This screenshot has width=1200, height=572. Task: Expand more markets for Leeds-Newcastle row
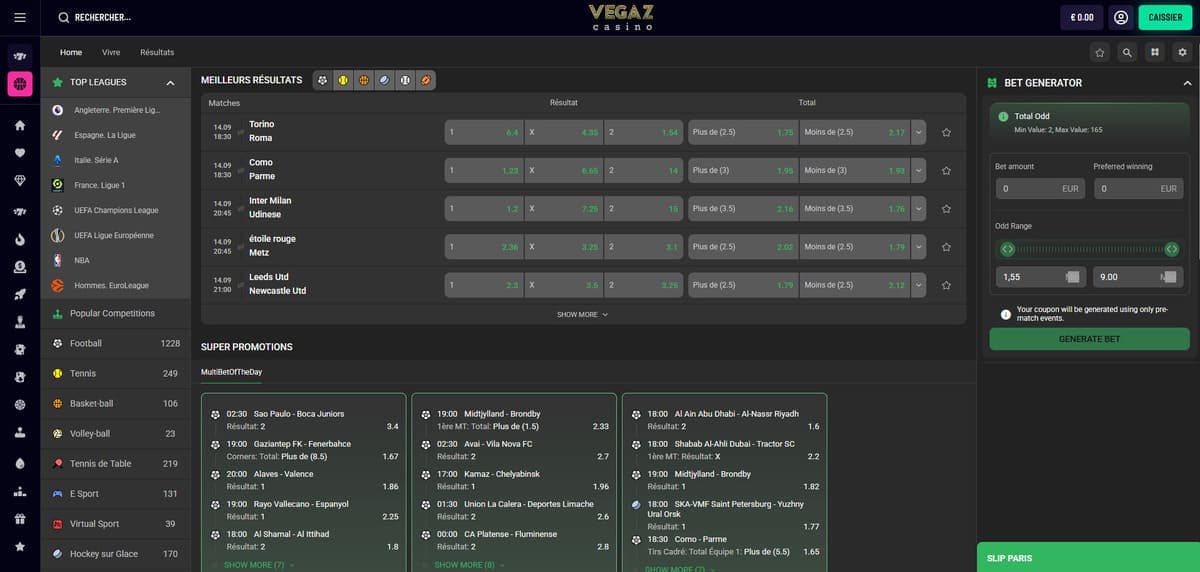[x=919, y=285]
